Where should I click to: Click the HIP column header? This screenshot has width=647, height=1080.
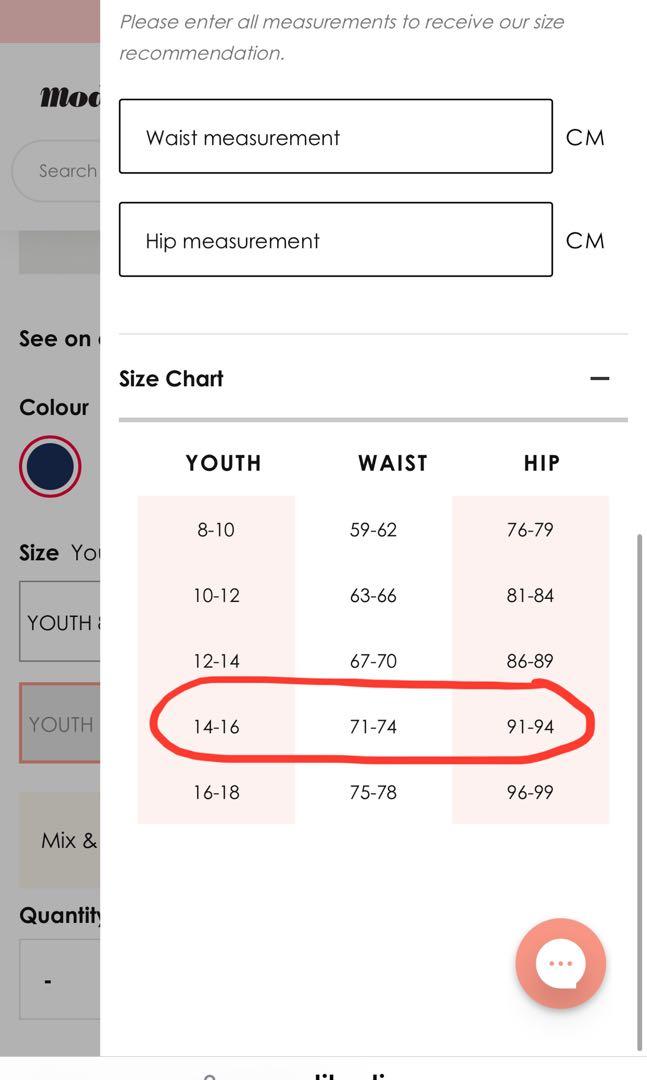click(541, 463)
